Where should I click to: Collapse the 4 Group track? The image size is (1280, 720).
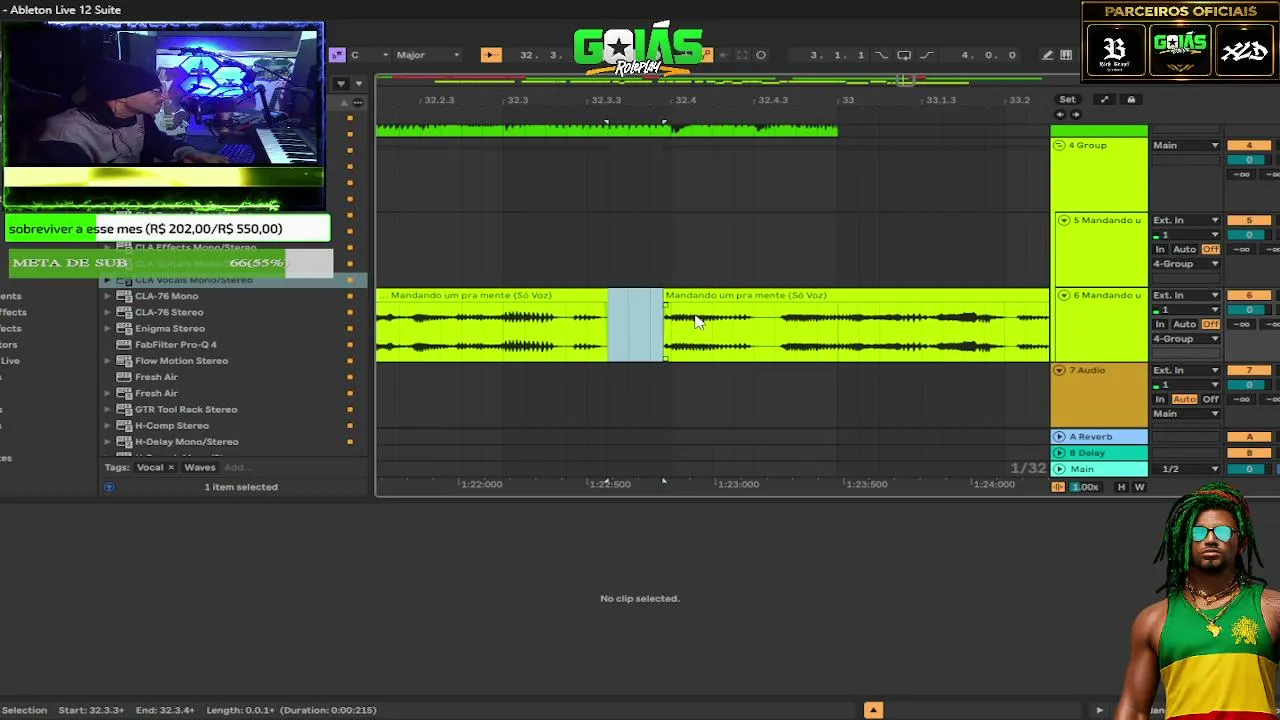click(x=1060, y=146)
